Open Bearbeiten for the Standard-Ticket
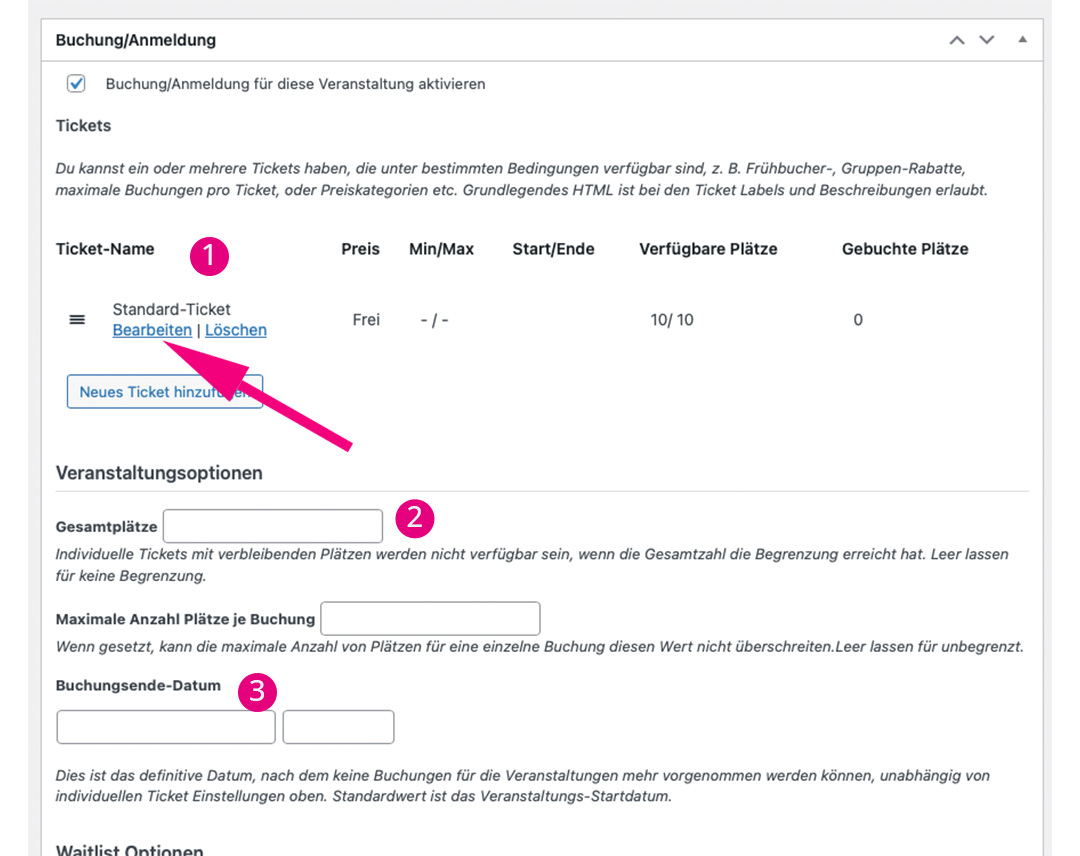Image resolution: width=1080 pixels, height=856 pixels. coord(152,330)
